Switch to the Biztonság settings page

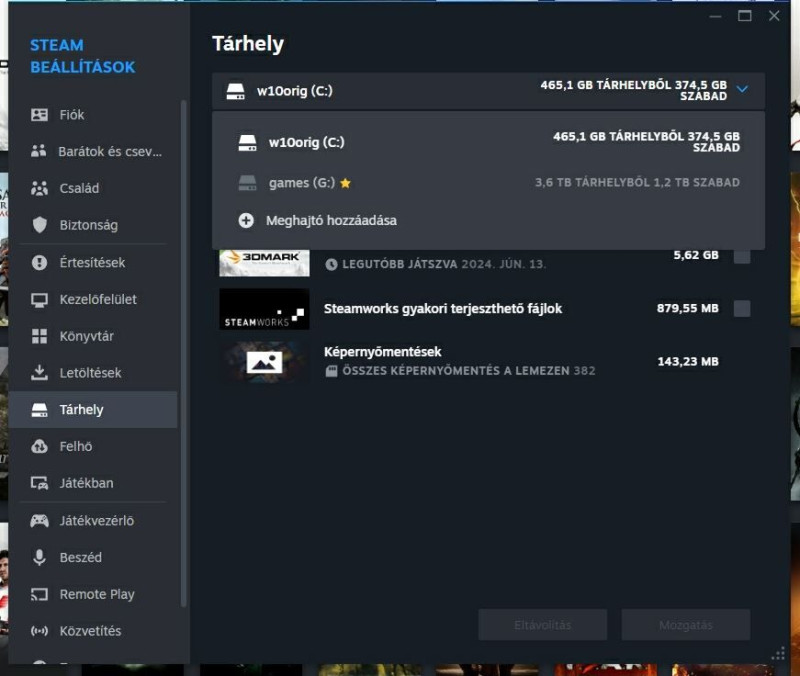pos(93,225)
